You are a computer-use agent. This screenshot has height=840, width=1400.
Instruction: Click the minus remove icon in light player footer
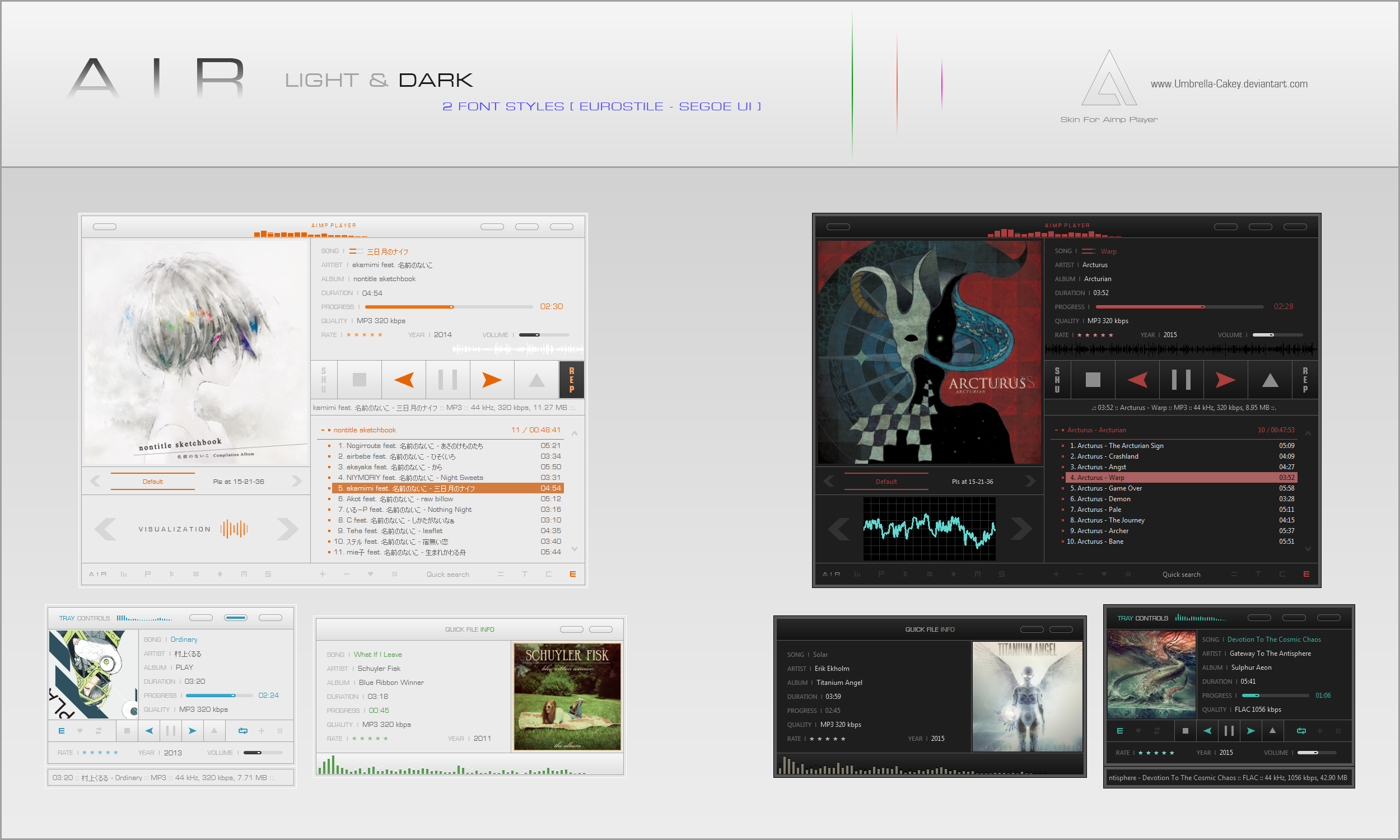[346, 574]
